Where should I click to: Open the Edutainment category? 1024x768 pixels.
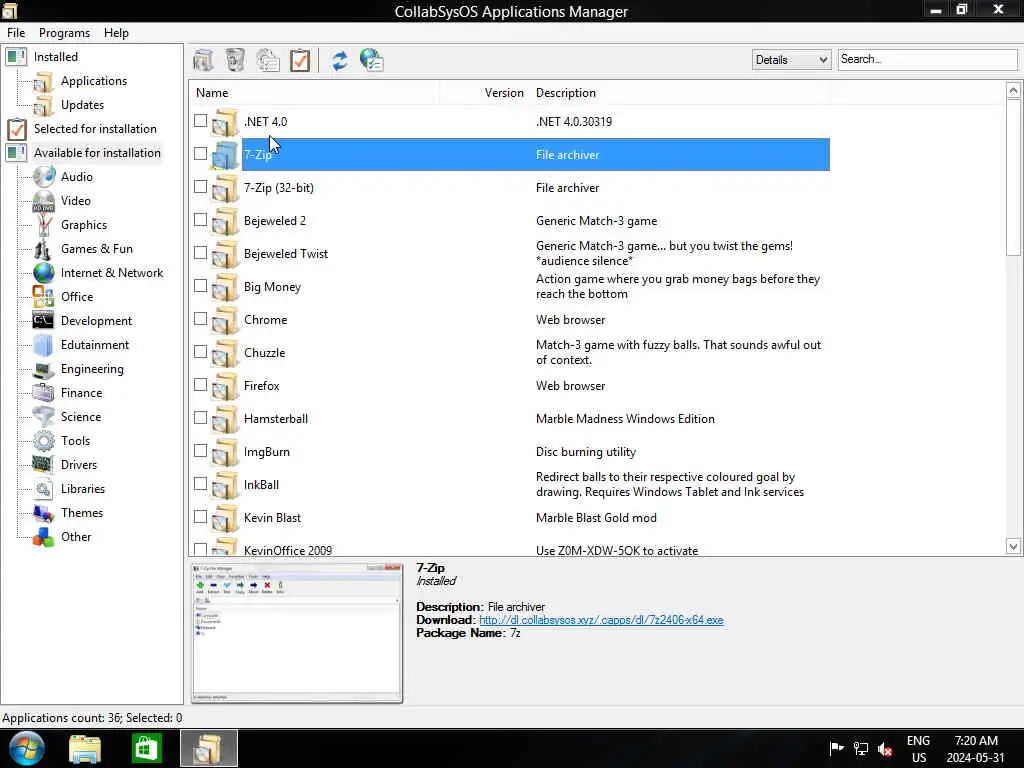click(x=95, y=345)
